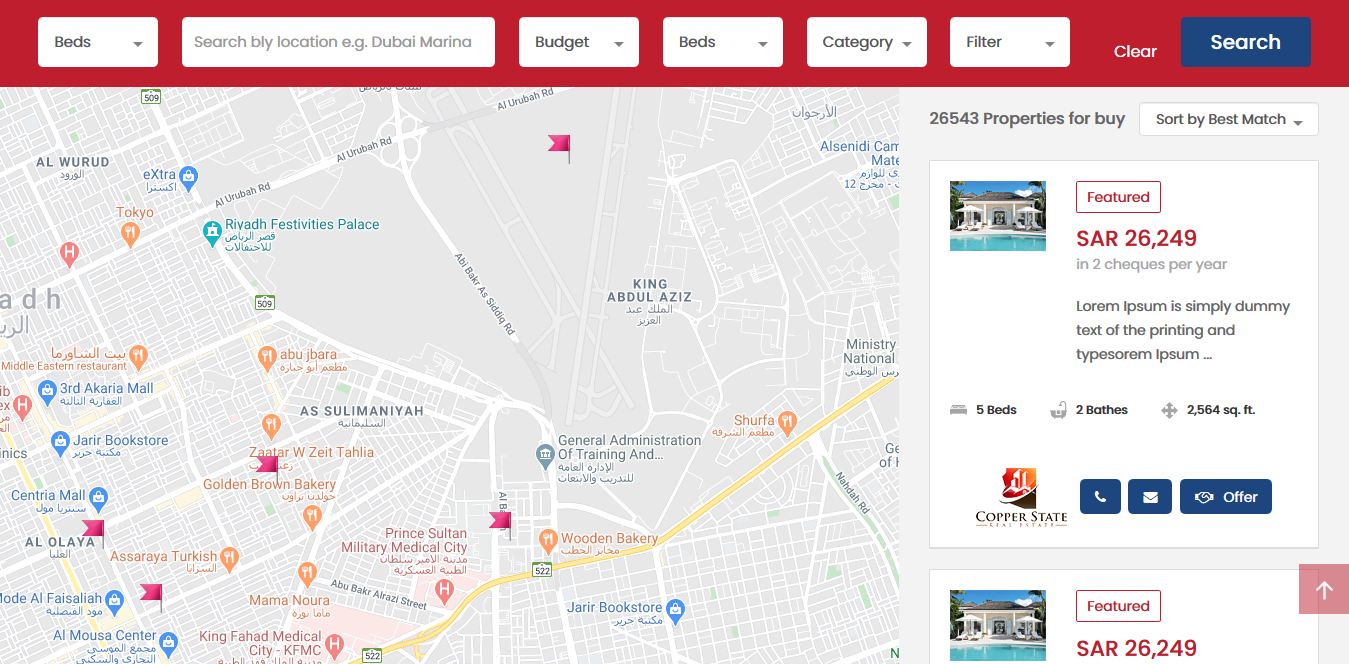Click the 'in 2 cheques per year' text
The height and width of the screenshot is (664, 1349).
point(1151,264)
